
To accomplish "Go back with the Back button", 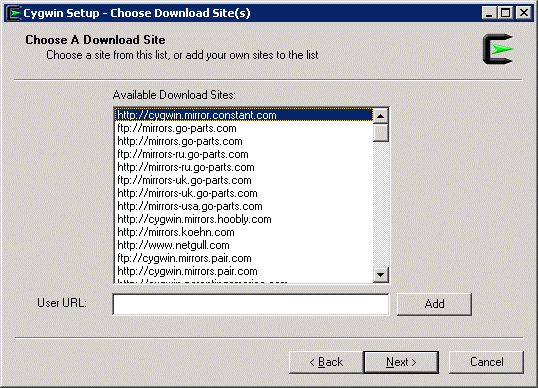I will click(326, 362).
